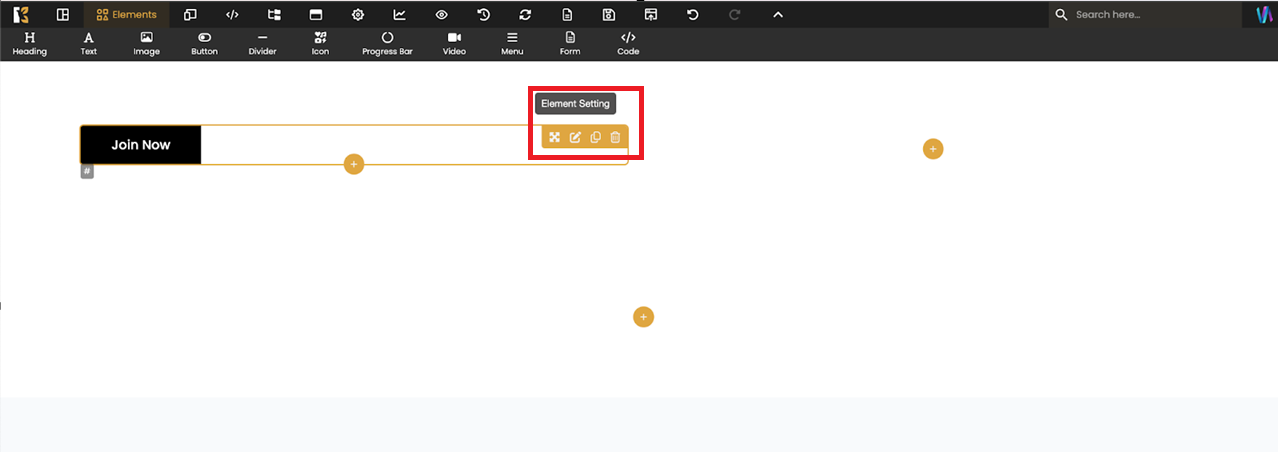The image size is (1278, 452).
Task: Duplicate the element with copy icon
Action: (x=595, y=137)
